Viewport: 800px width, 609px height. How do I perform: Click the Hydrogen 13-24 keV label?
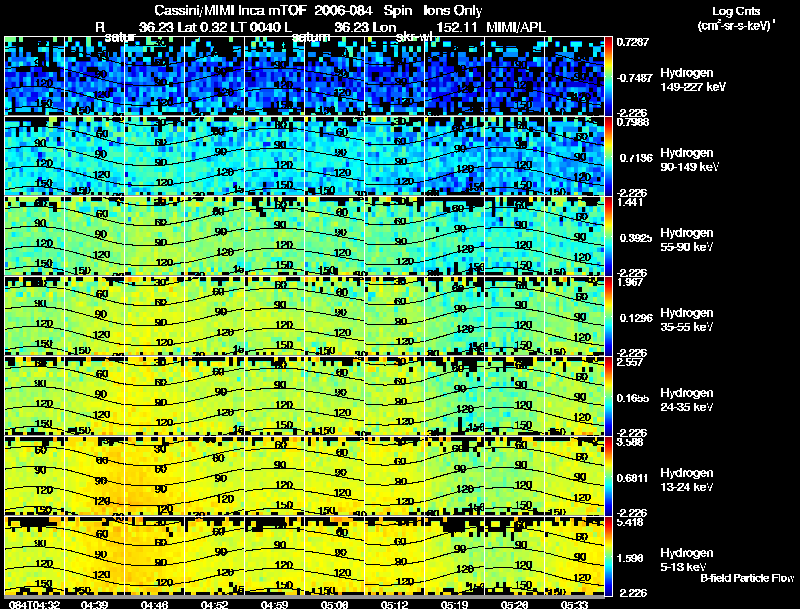(x=687, y=480)
